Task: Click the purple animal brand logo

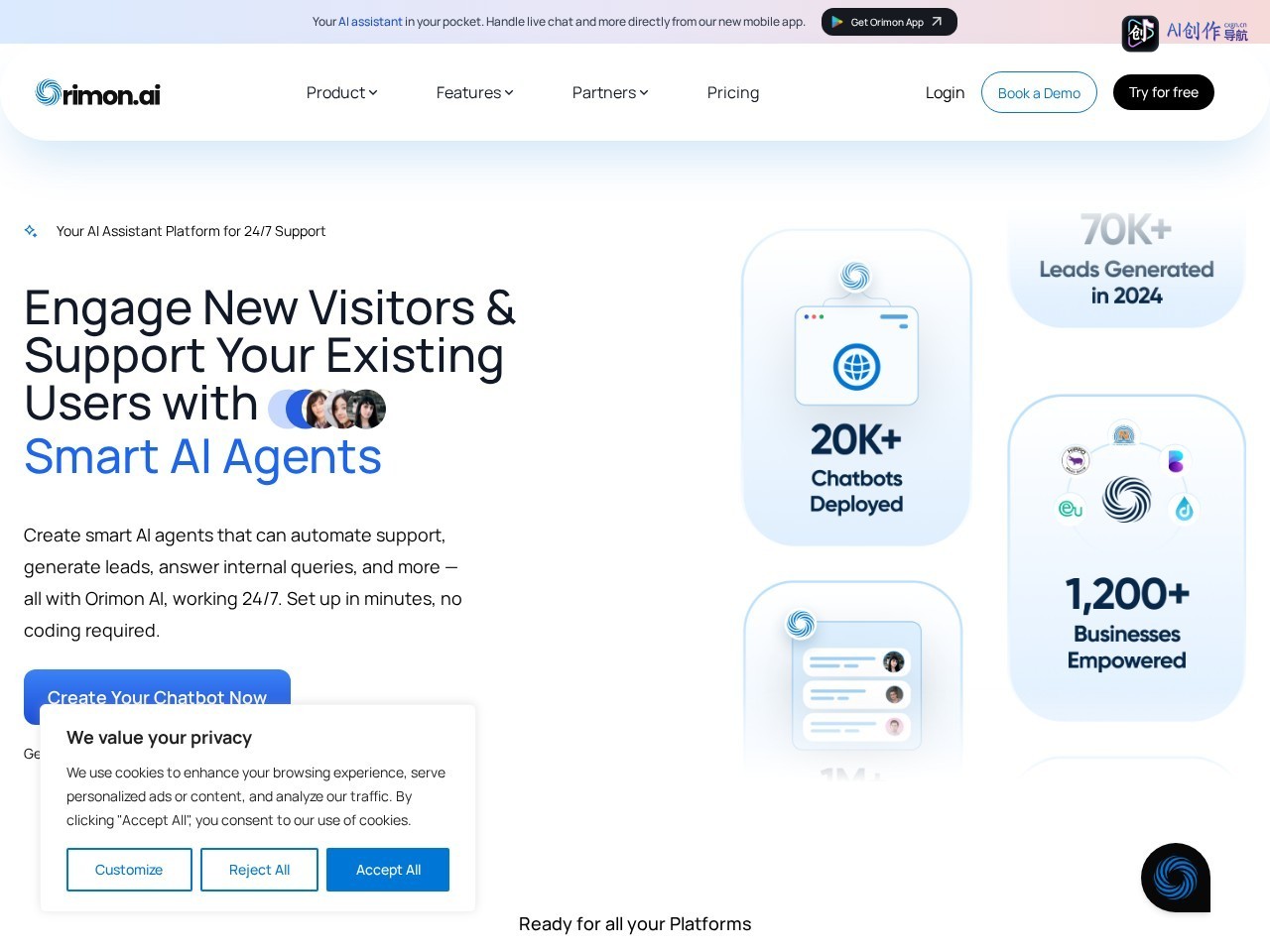Action: pos(1076,460)
